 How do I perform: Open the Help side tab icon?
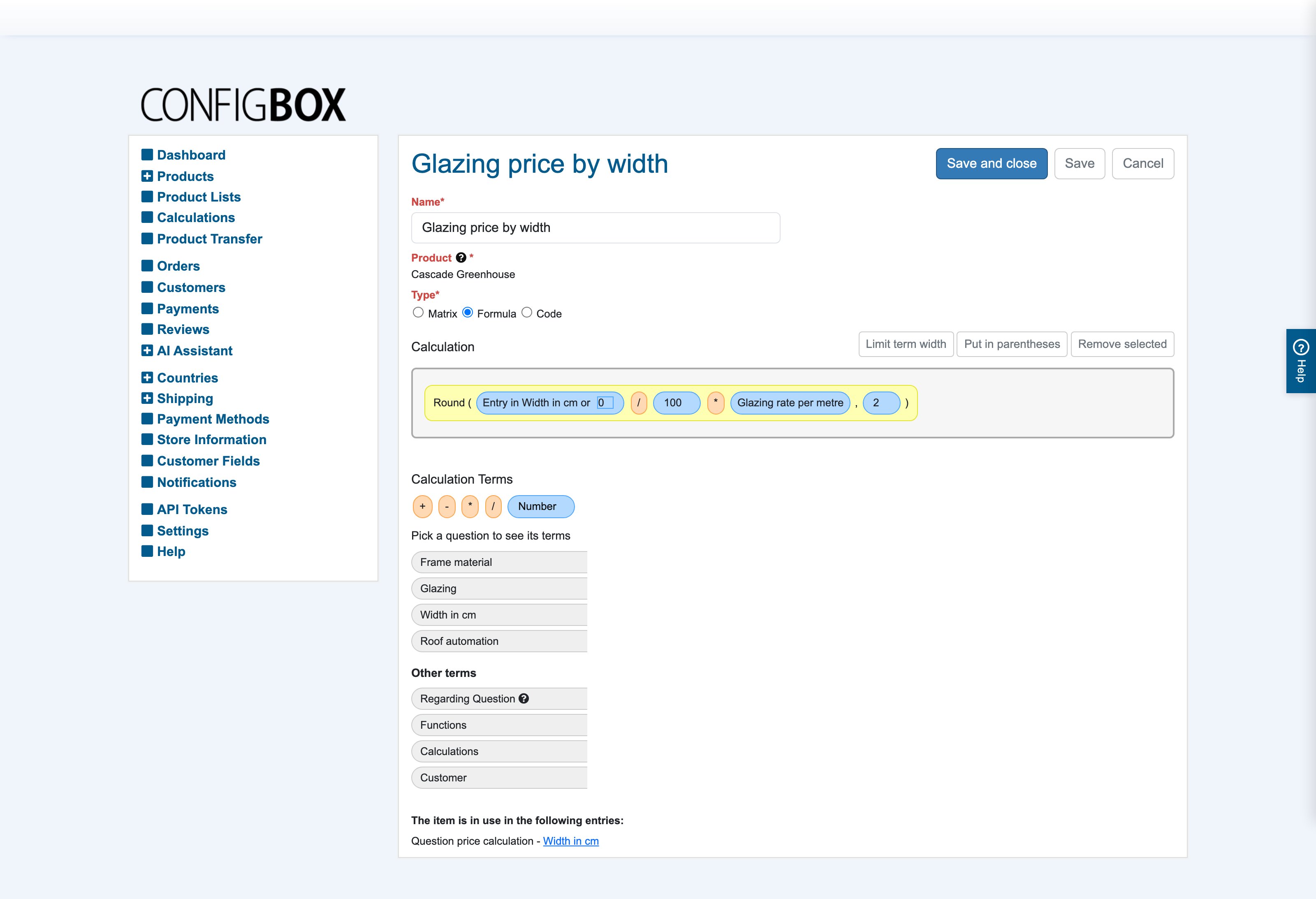(1301, 346)
